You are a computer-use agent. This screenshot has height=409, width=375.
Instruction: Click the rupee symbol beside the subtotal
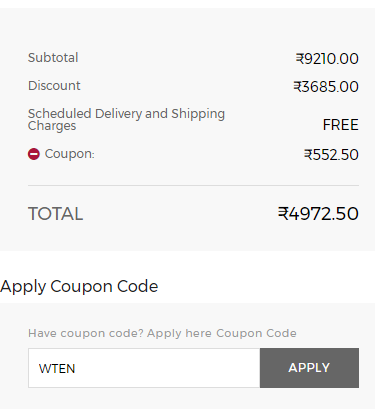[x=300, y=59]
